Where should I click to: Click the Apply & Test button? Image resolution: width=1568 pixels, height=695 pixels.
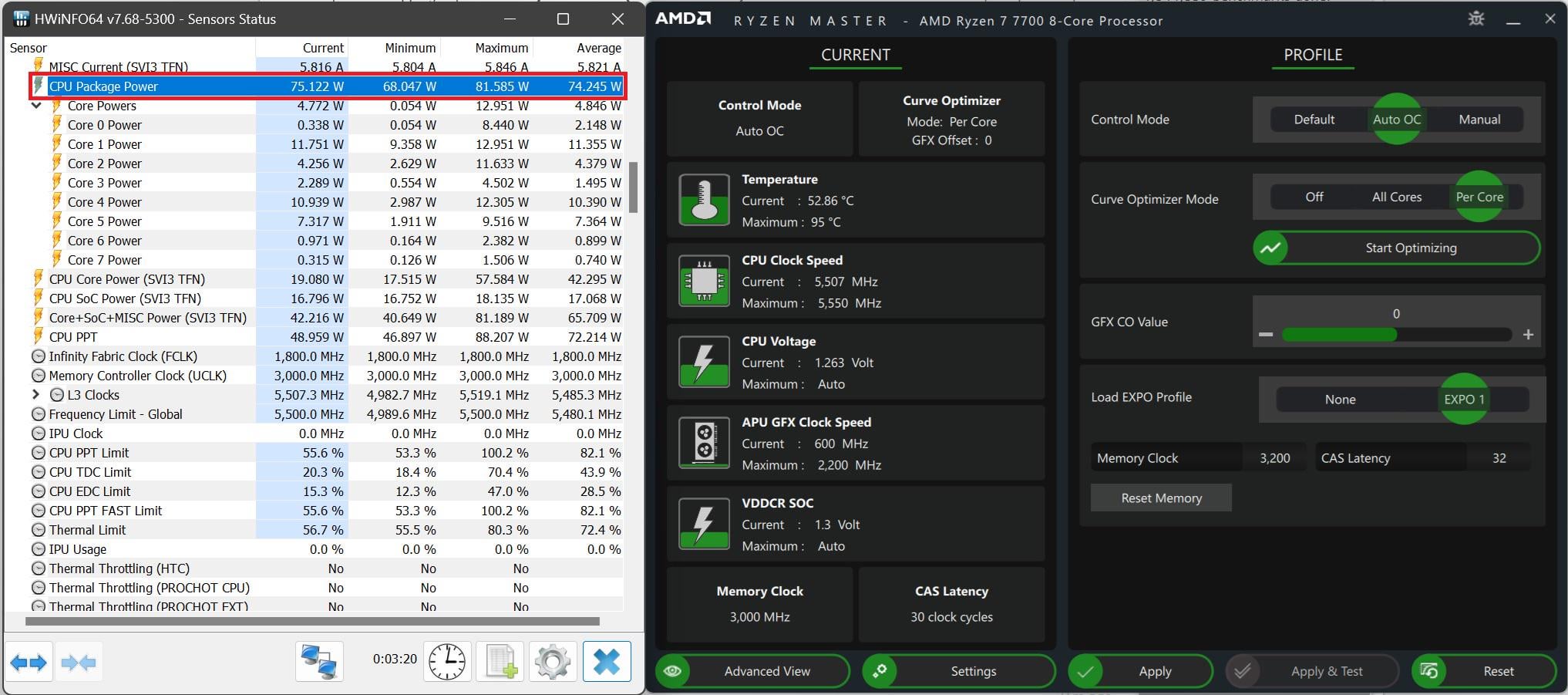point(1312,671)
